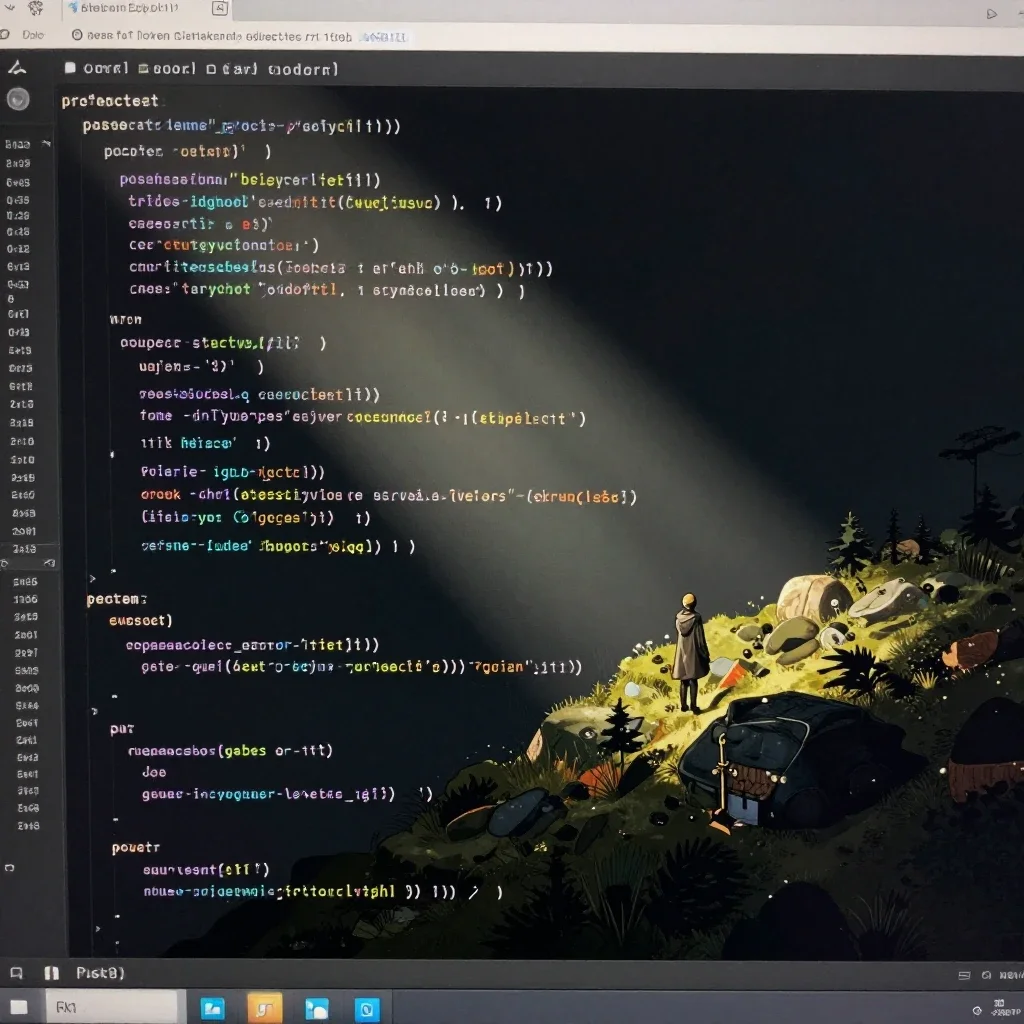Switch to the '(ar)' editor tab

click(232, 69)
